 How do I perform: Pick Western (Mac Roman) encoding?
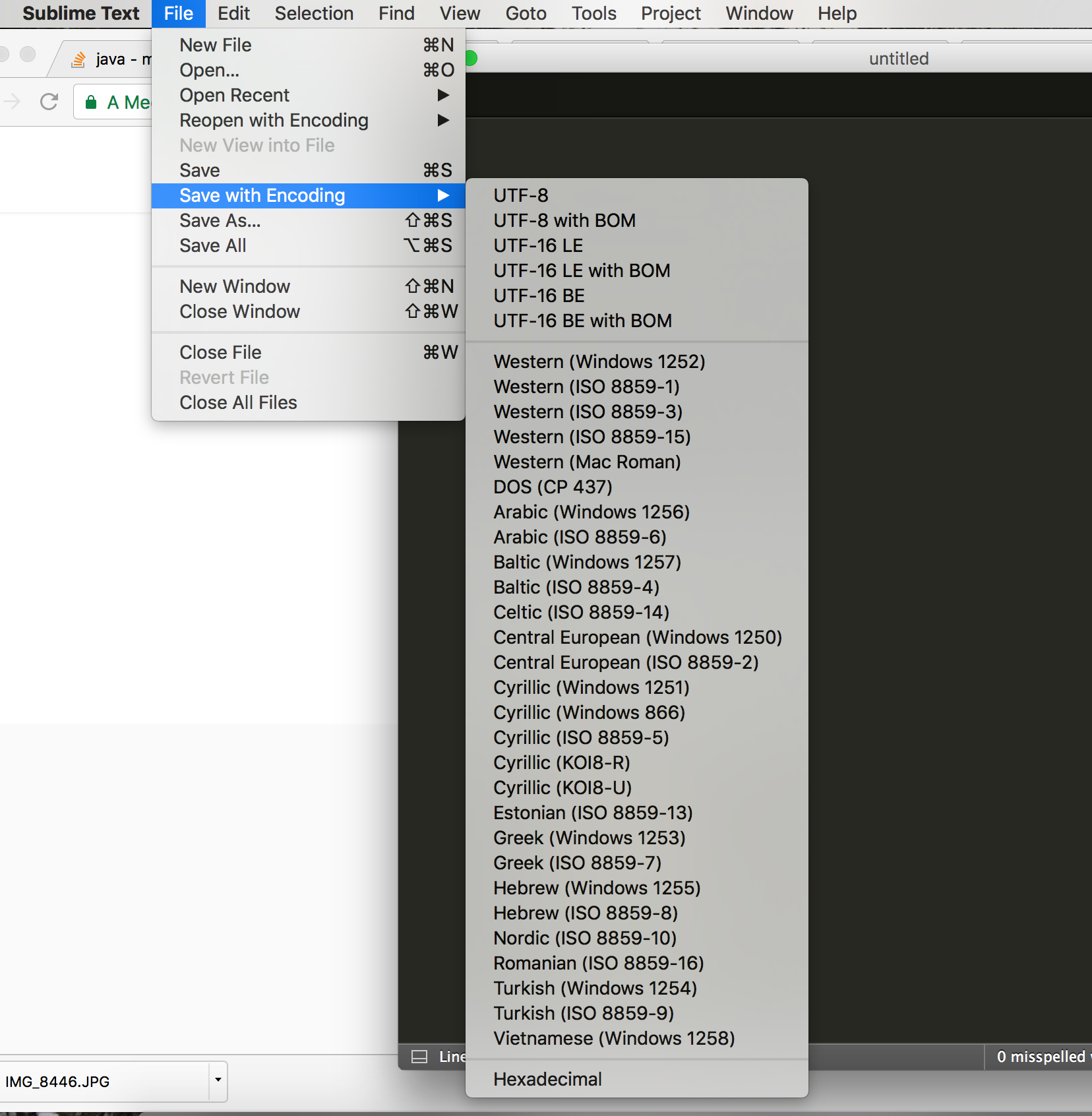pos(637,462)
